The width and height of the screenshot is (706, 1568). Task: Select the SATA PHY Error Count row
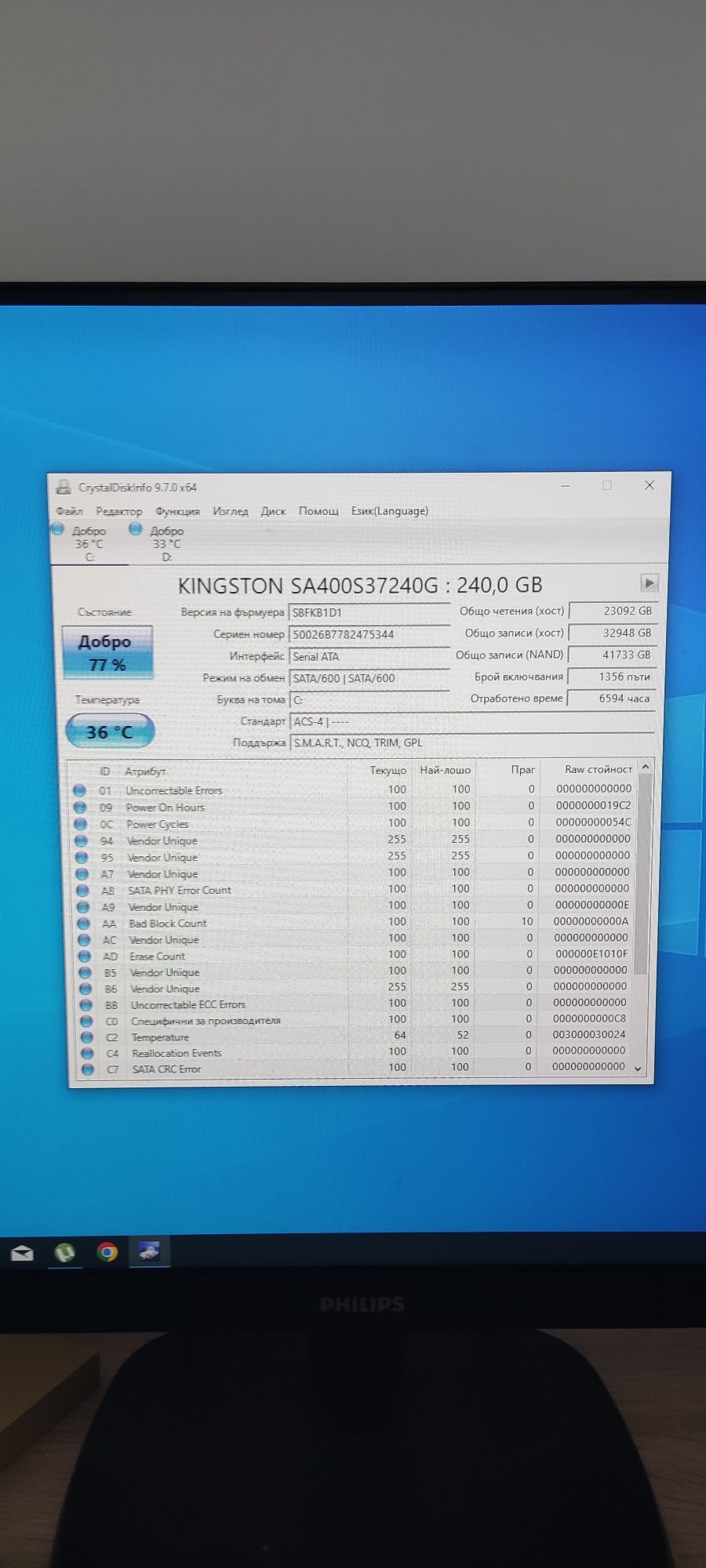pos(353,889)
